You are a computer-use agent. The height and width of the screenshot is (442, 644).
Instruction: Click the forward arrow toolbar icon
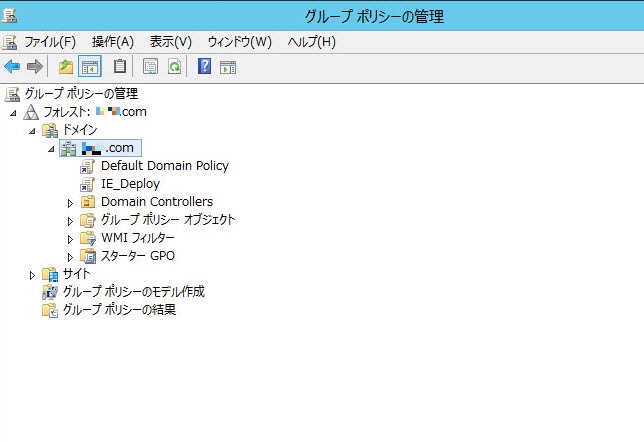35,67
